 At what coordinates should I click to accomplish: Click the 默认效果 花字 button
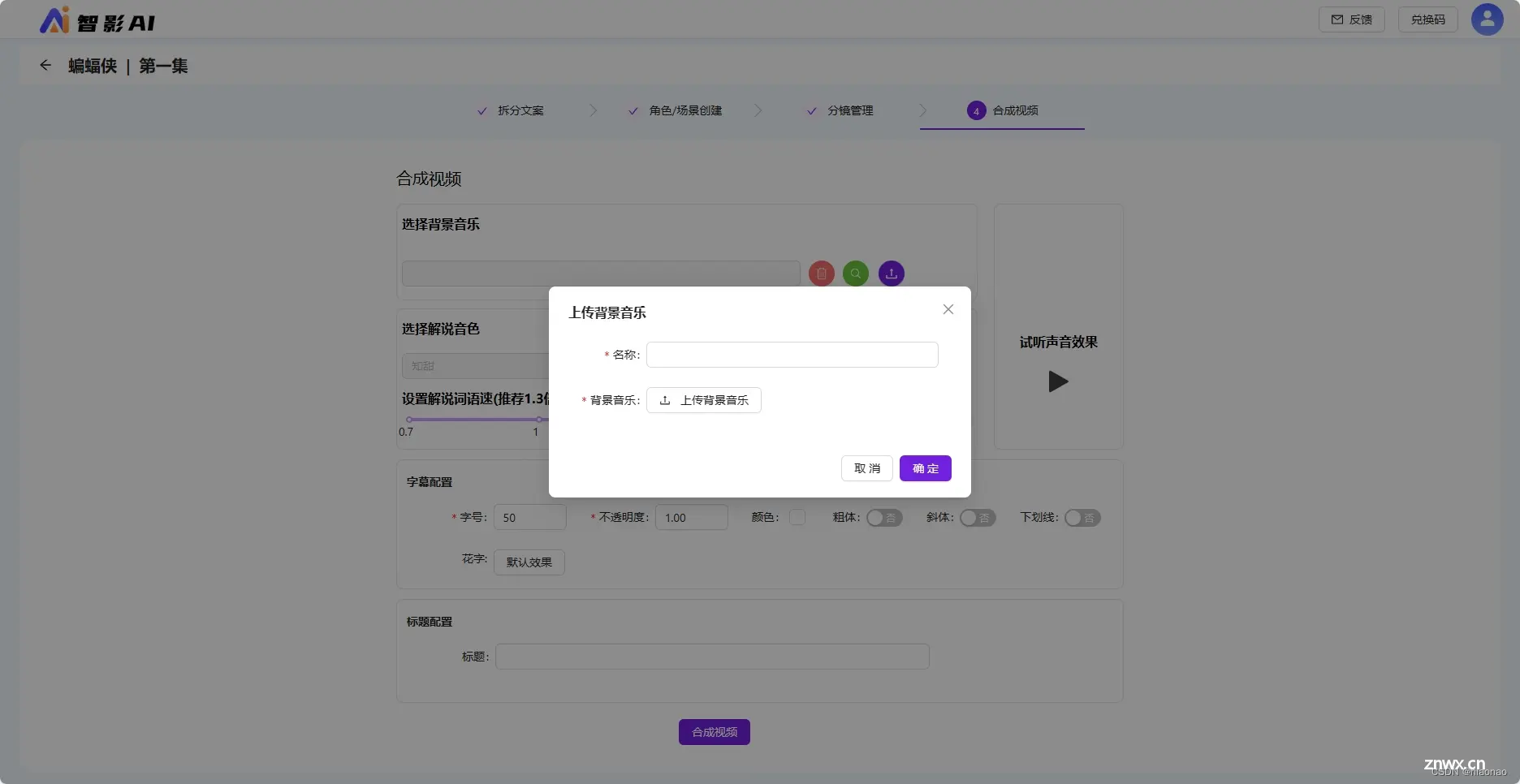click(x=529, y=562)
